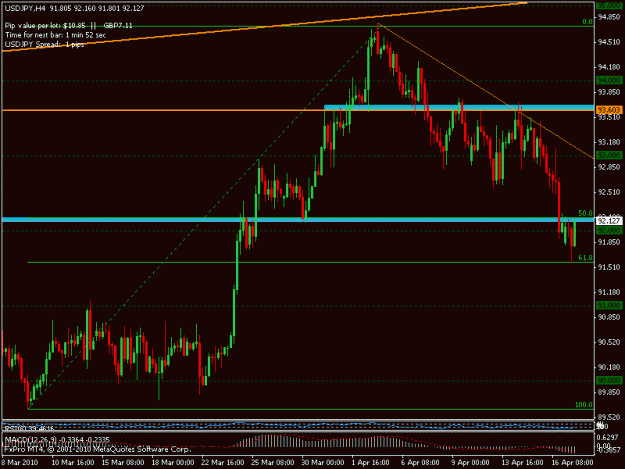625x469 pixels.
Task: Select the Fibonacci 50.0 level label
Action: (585, 213)
